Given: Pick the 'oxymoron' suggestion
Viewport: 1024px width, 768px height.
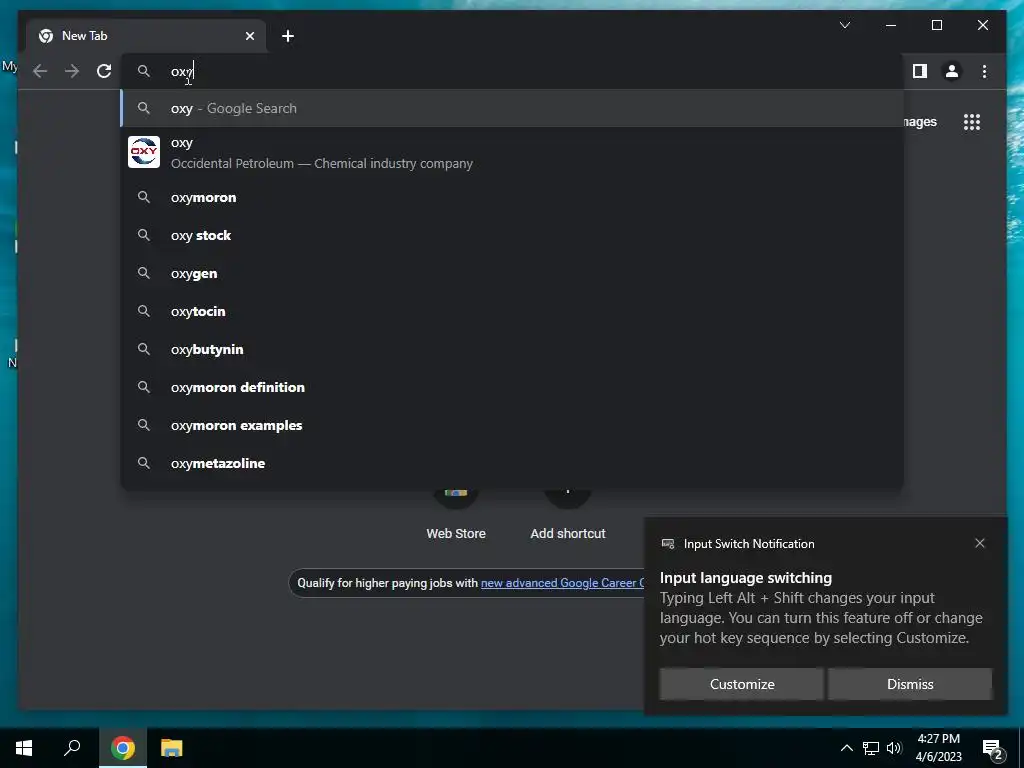Looking at the screenshot, I should 513,198.
